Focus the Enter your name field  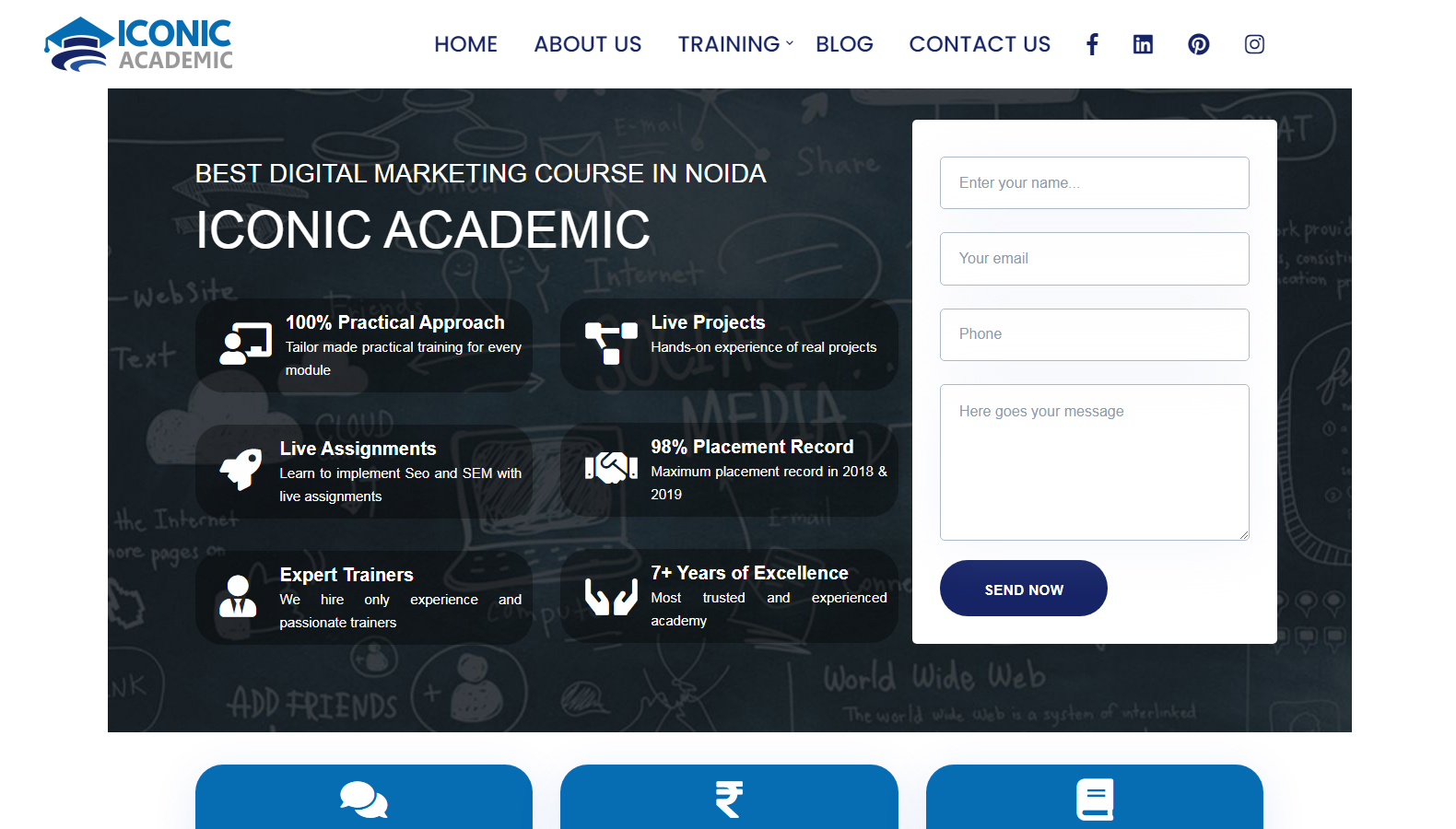pyautogui.click(x=1095, y=182)
